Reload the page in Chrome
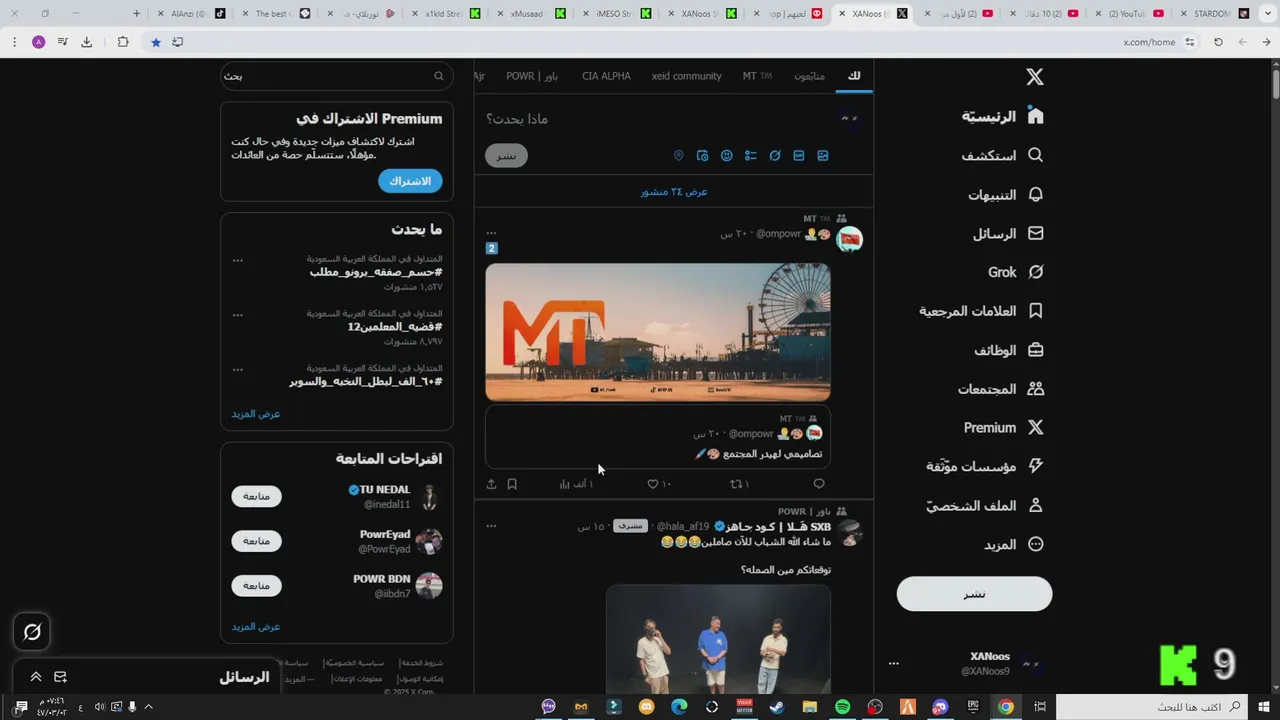 tap(1218, 42)
